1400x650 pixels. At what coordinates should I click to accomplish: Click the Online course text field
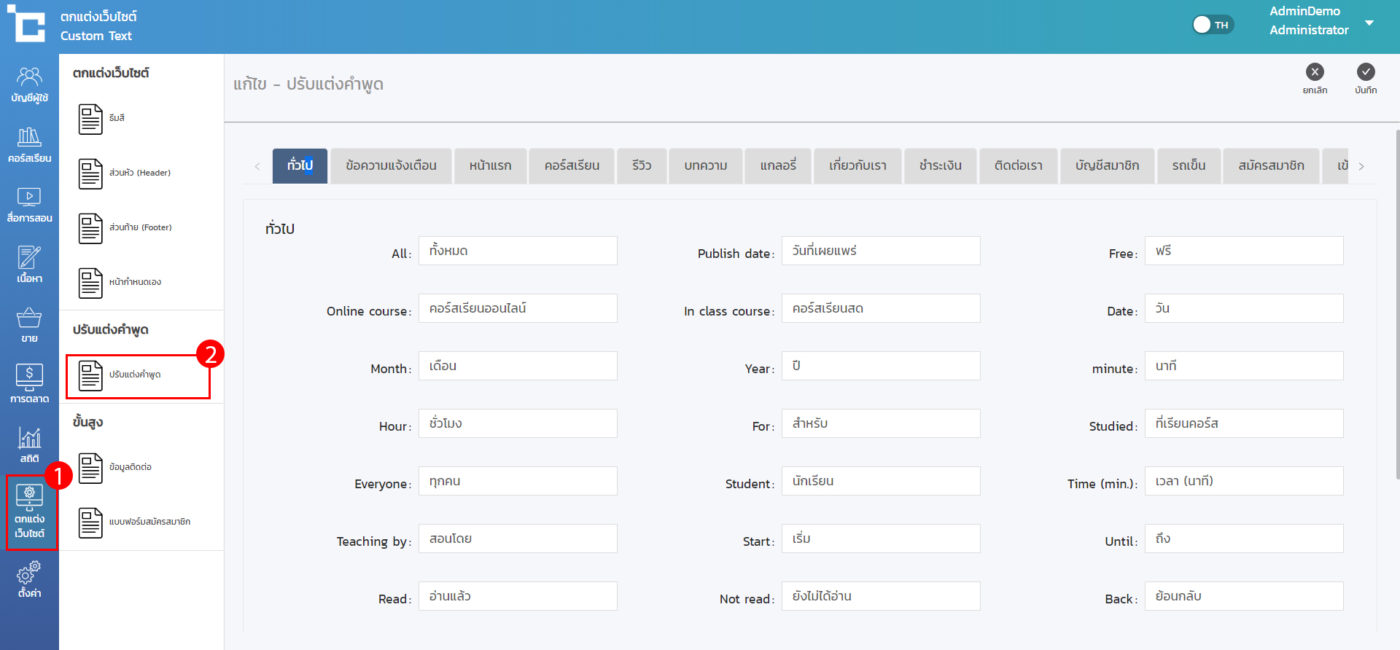pyautogui.click(x=517, y=309)
